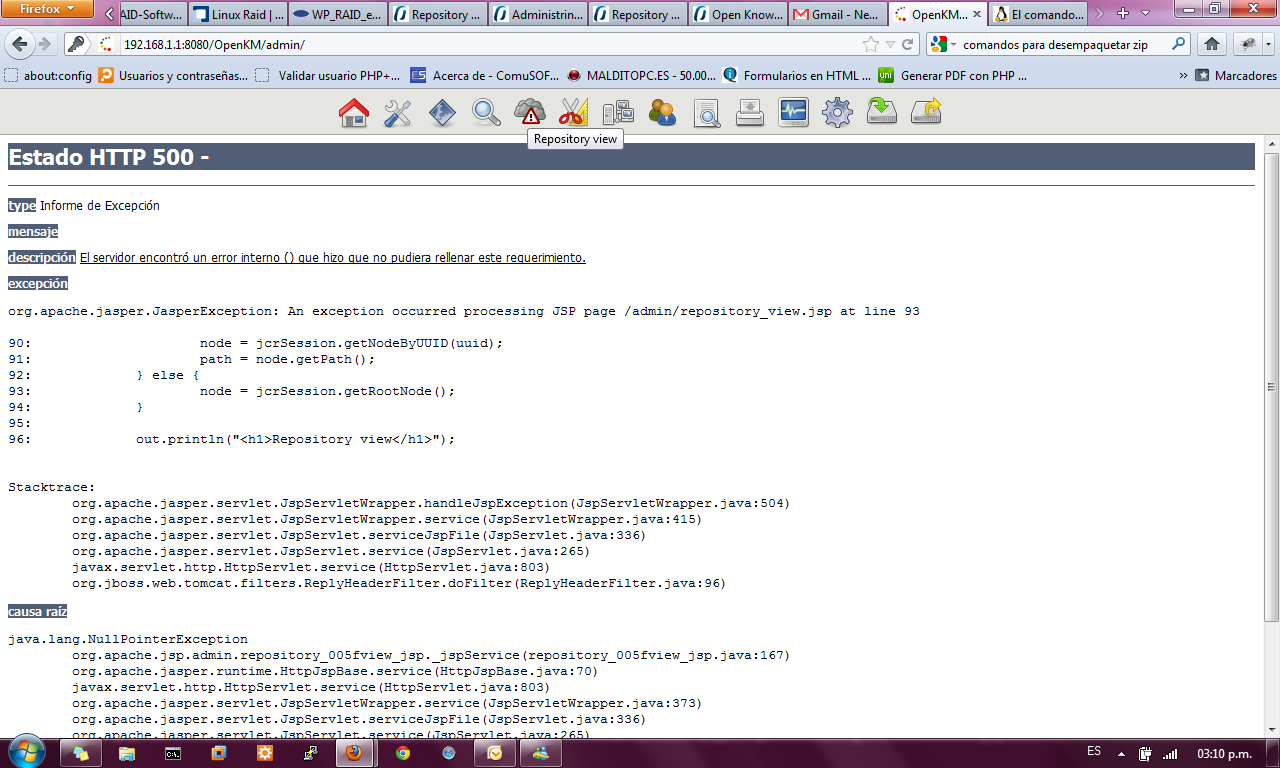The width and height of the screenshot is (1280, 768).
Task: Click the purple gear settings icon
Action: (837, 113)
